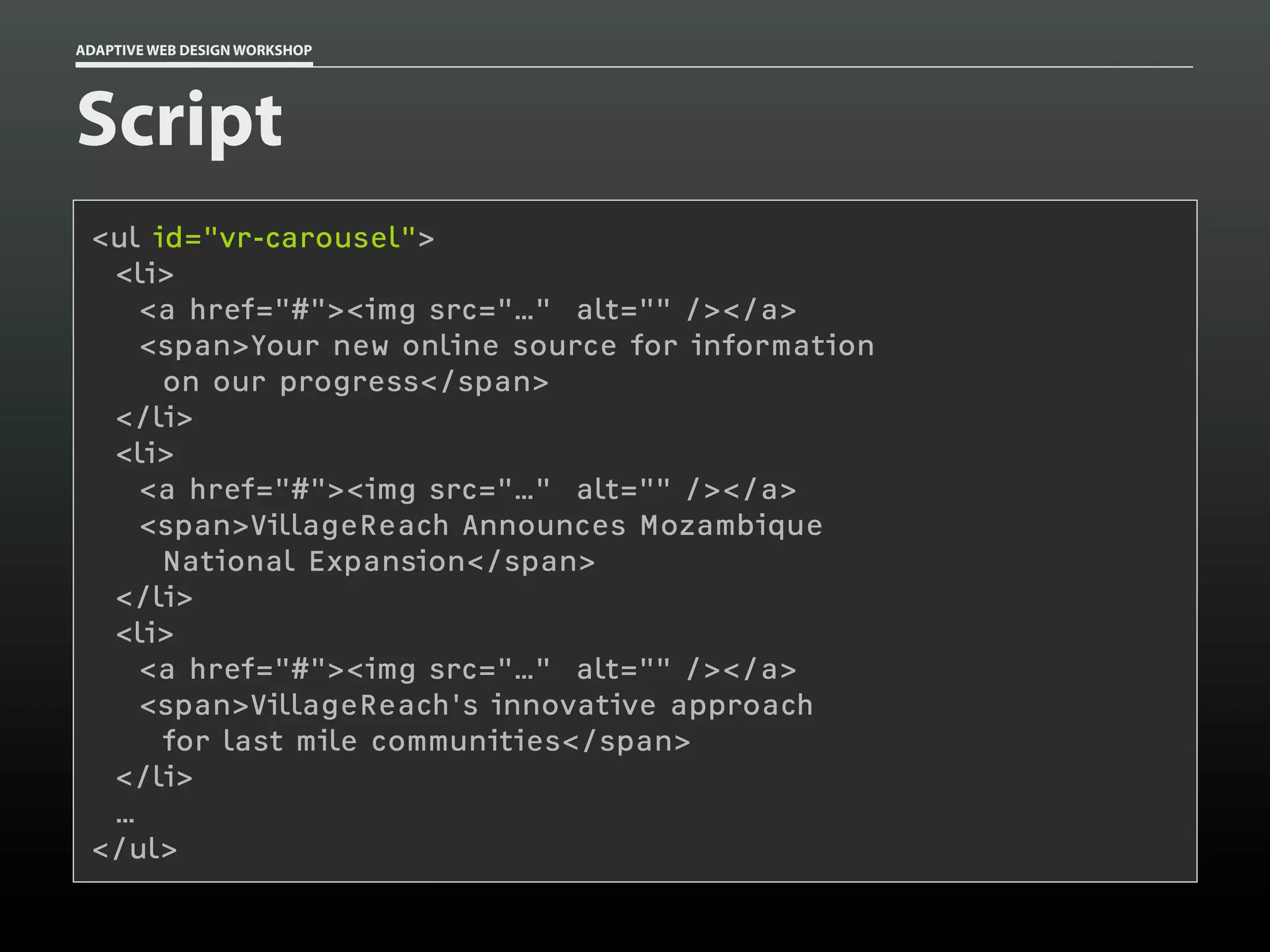Click 'for last mile communities</span>' line
This screenshot has width=1270, height=952.
pyautogui.click(x=425, y=741)
